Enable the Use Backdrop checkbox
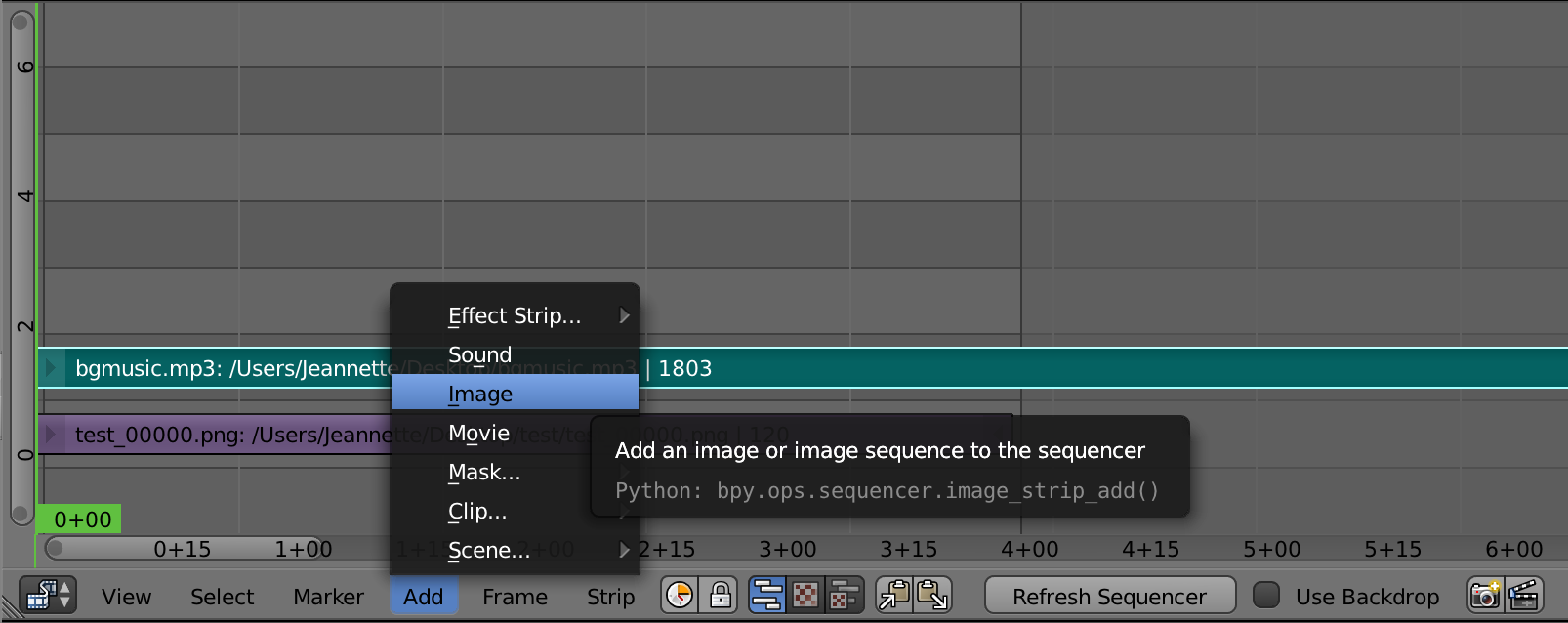Screen dimensions: 1568x623 [1266, 596]
